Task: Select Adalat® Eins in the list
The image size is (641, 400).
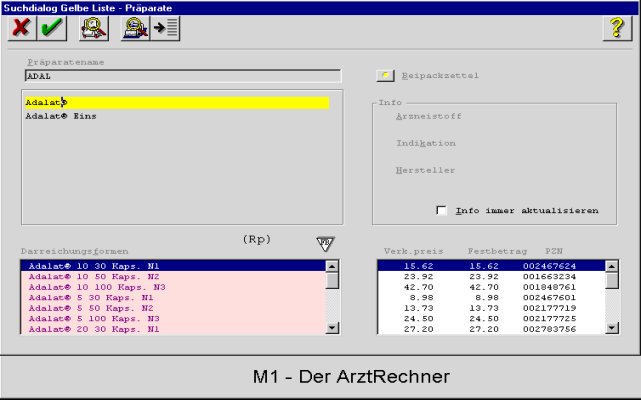Action: pyautogui.click(x=61, y=116)
